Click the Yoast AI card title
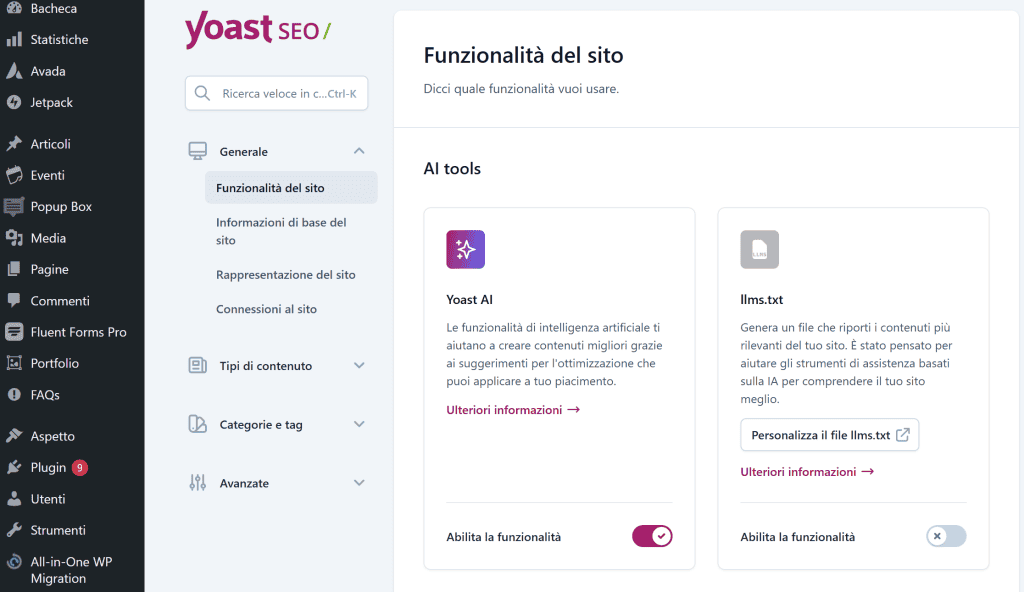The width and height of the screenshot is (1024, 592). (470, 299)
